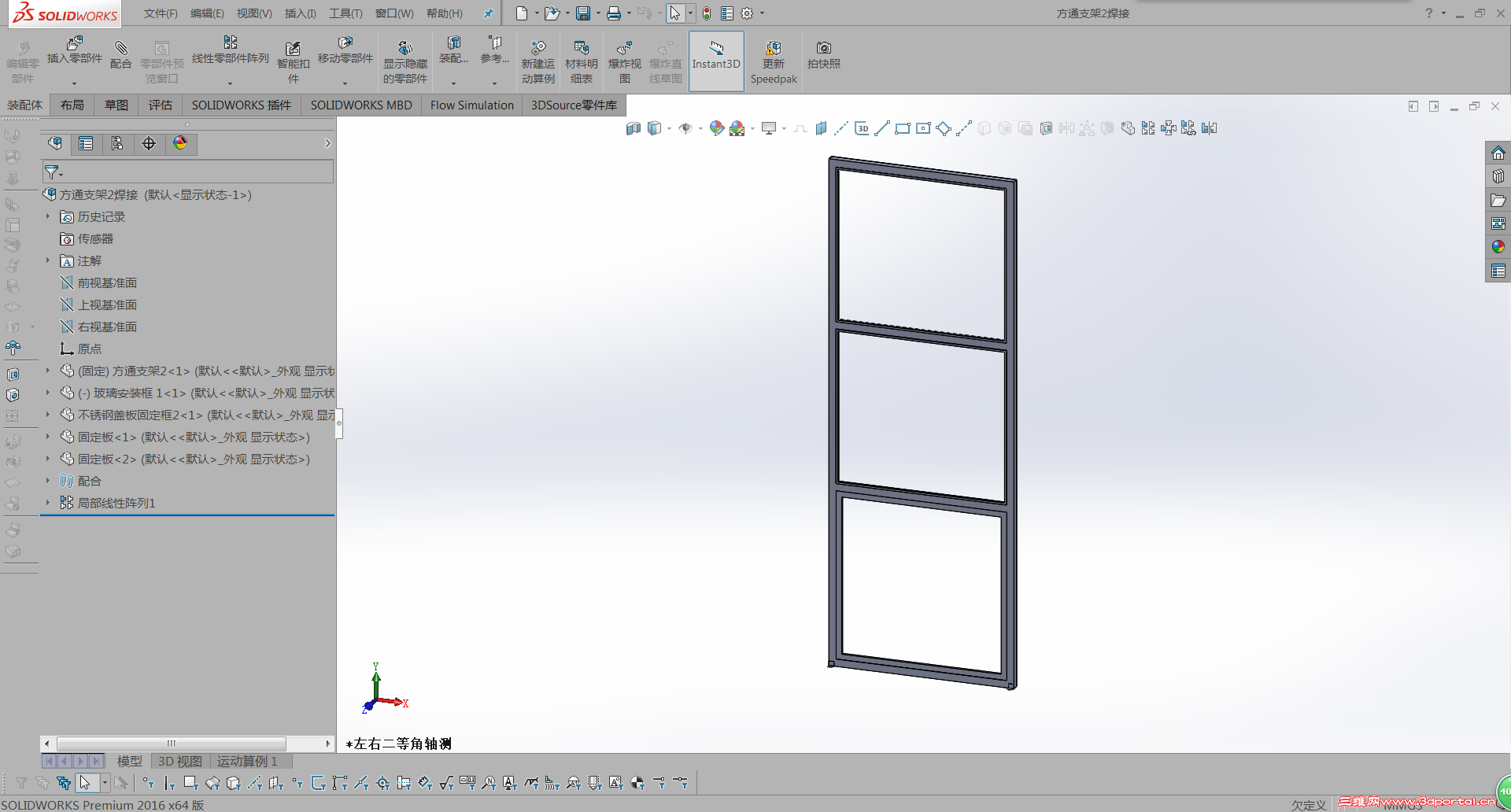
Task: Click 线性零部件阵列 pattern tool
Action: coord(231,50)
